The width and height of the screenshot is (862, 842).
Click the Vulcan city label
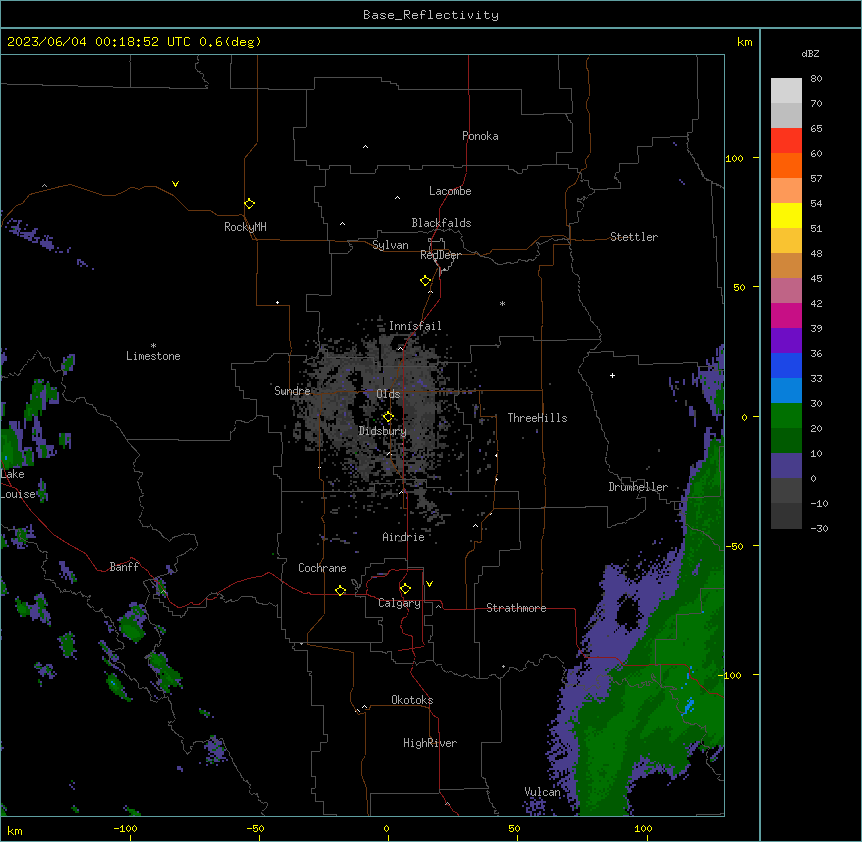coord(543,792)
